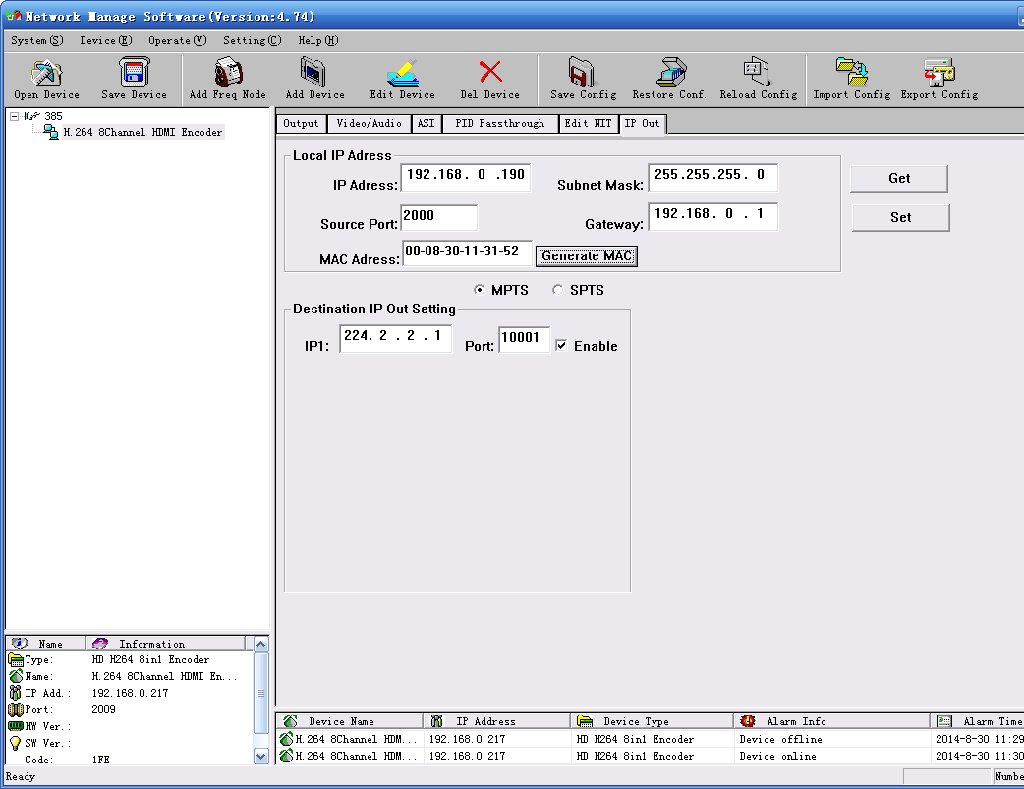Click the MAC Adress input field
Image resolution: width=1024 pixels, height=789 pixels.
tap(468, 253)
